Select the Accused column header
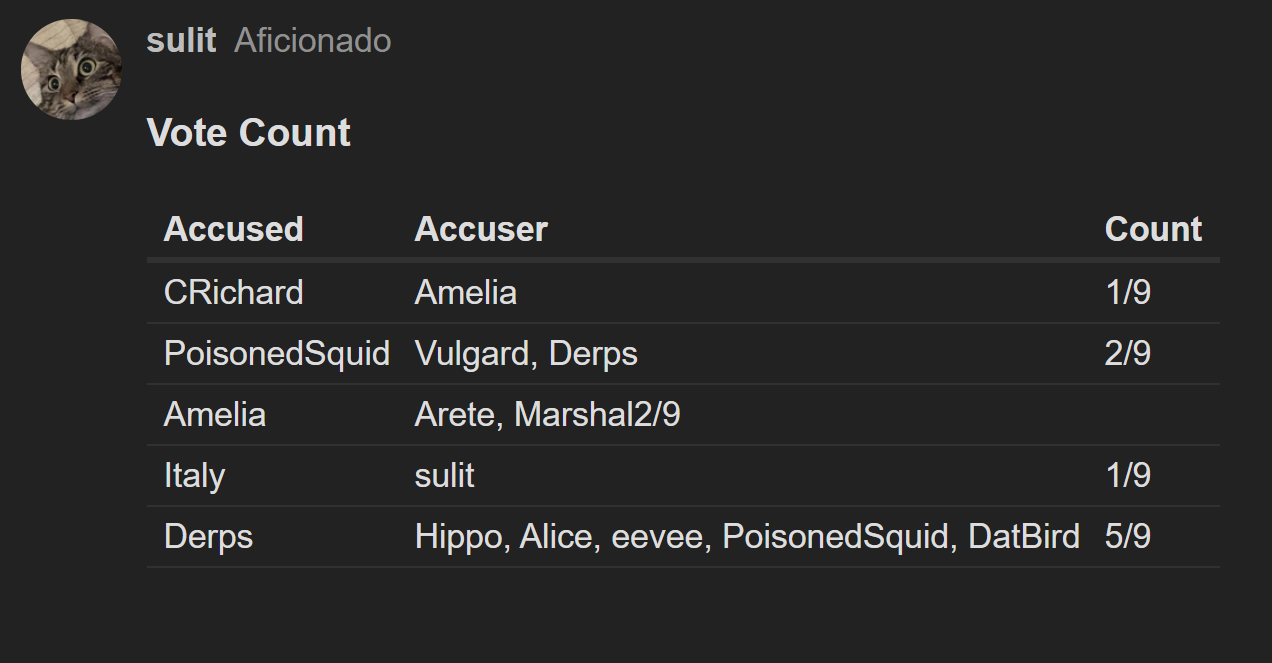Screen dimensions: 1272x663 point(233,229)
